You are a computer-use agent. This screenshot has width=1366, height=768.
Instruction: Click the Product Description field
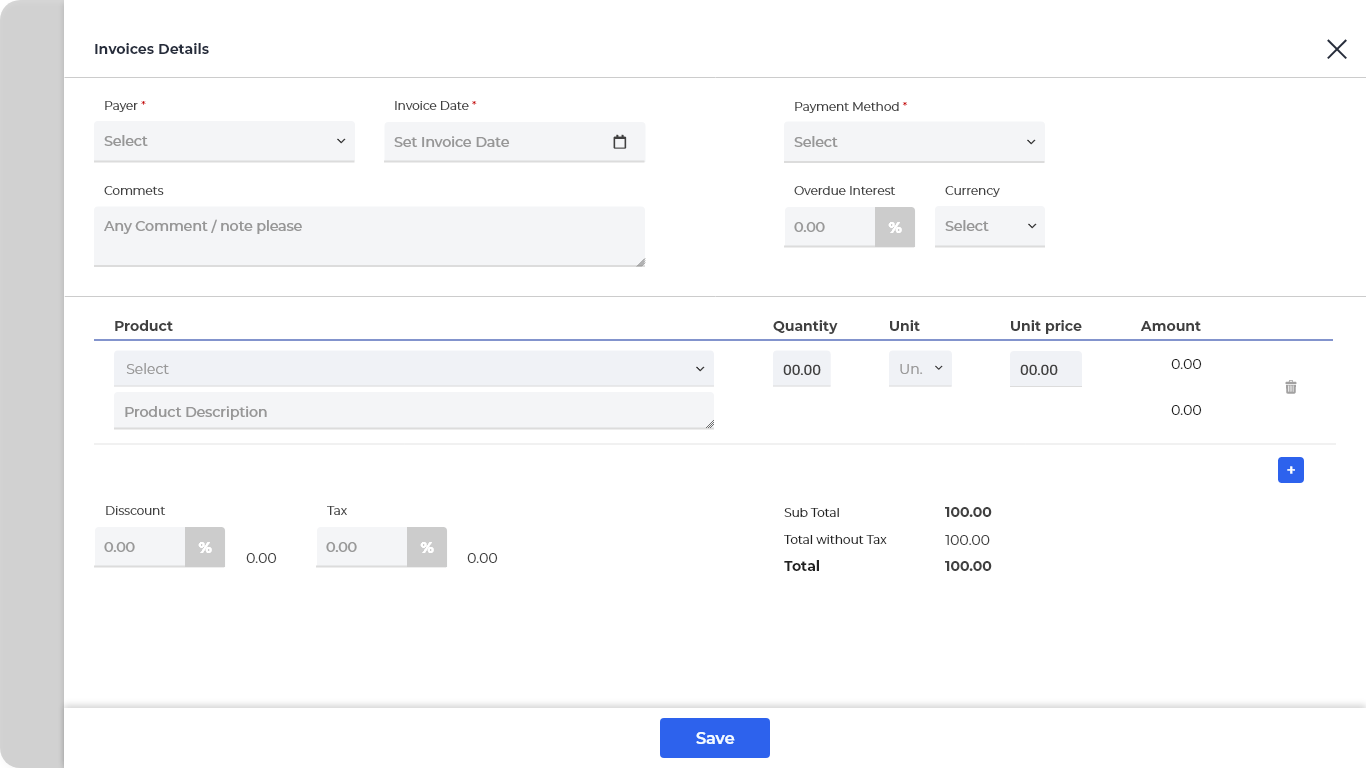pos(413,411)
